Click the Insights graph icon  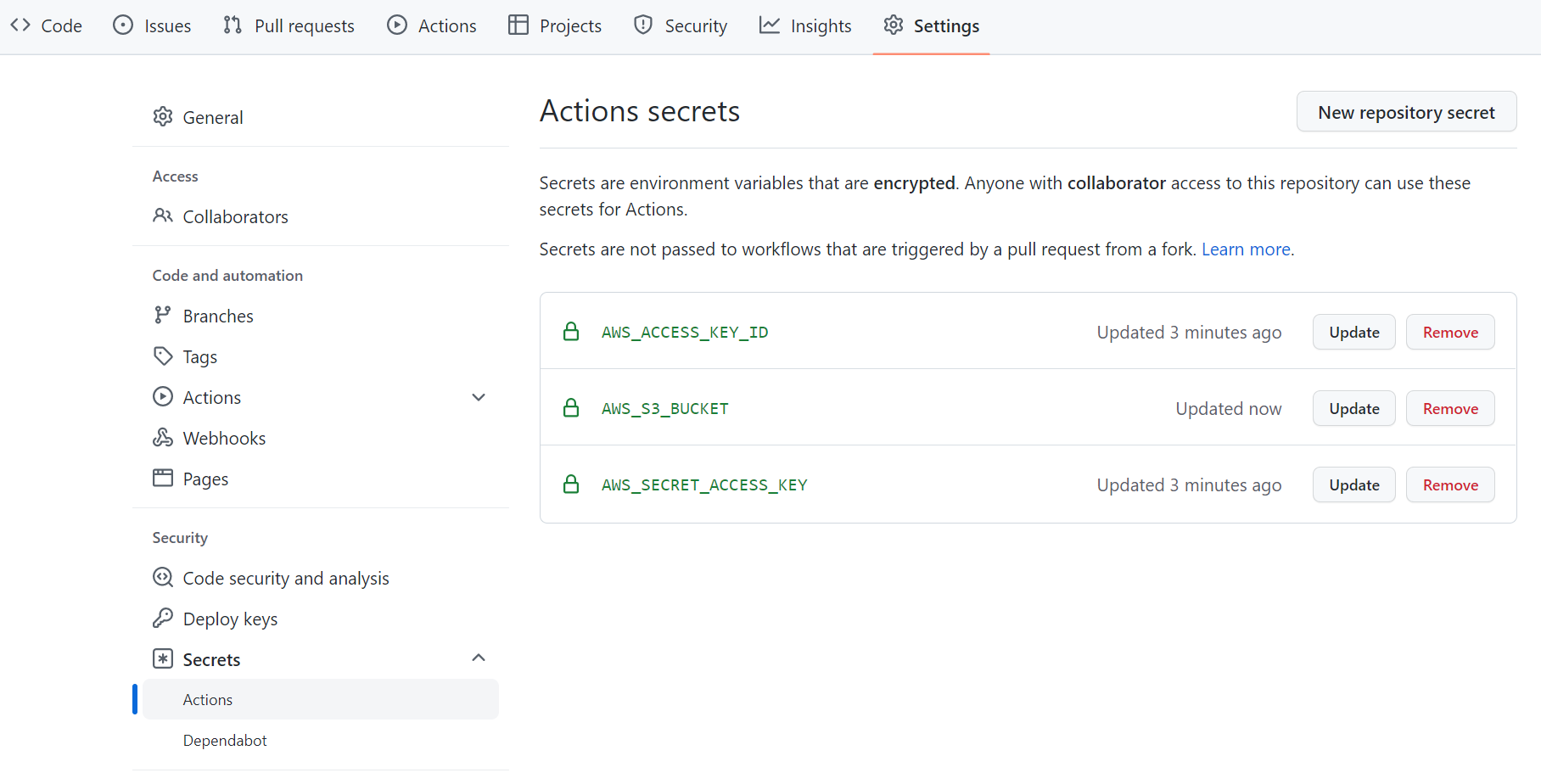pyautogui.click(x=768, y=25)
